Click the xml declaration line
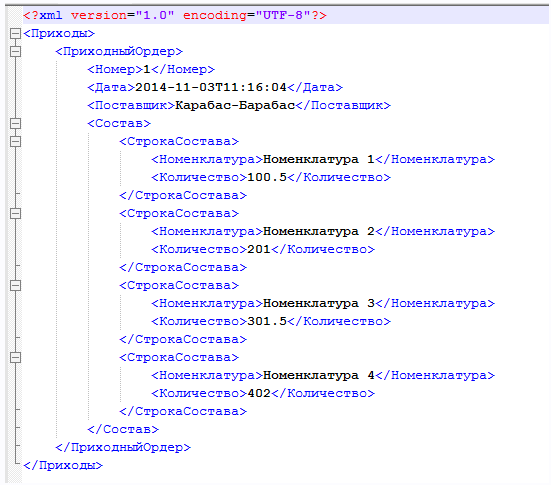The image size is (551, 485). pyautogui.click(x=285, y=15)
